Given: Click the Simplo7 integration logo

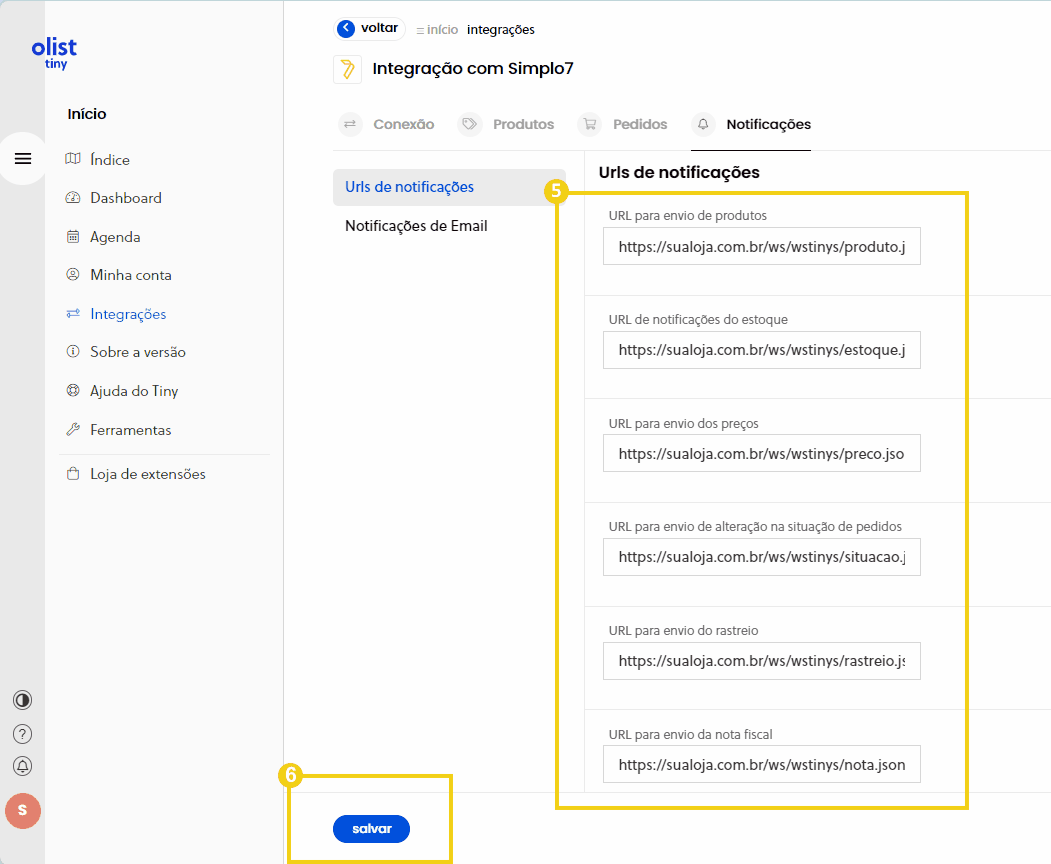Looking at the screenshot, I should coord(347,69).
